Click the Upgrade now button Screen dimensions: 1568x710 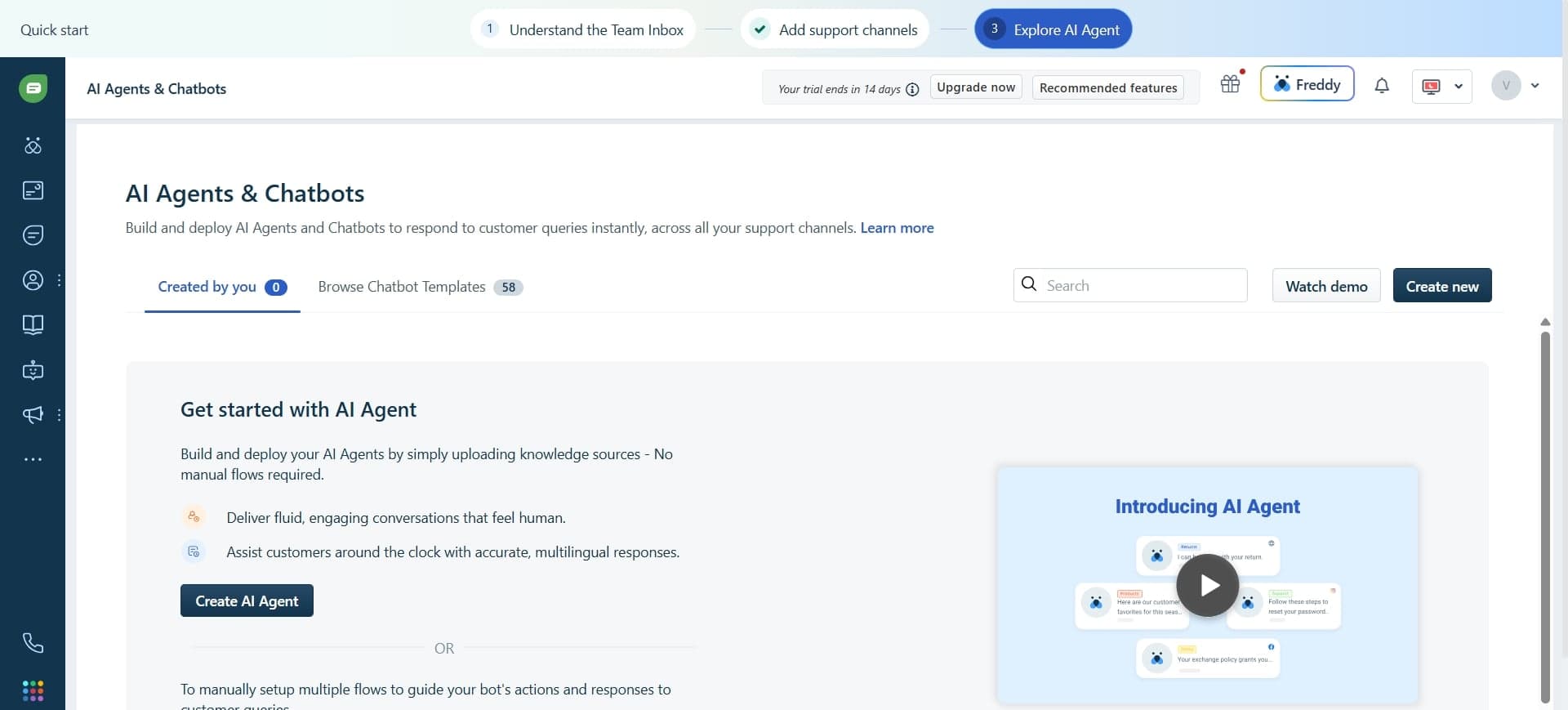coord(976,87)
